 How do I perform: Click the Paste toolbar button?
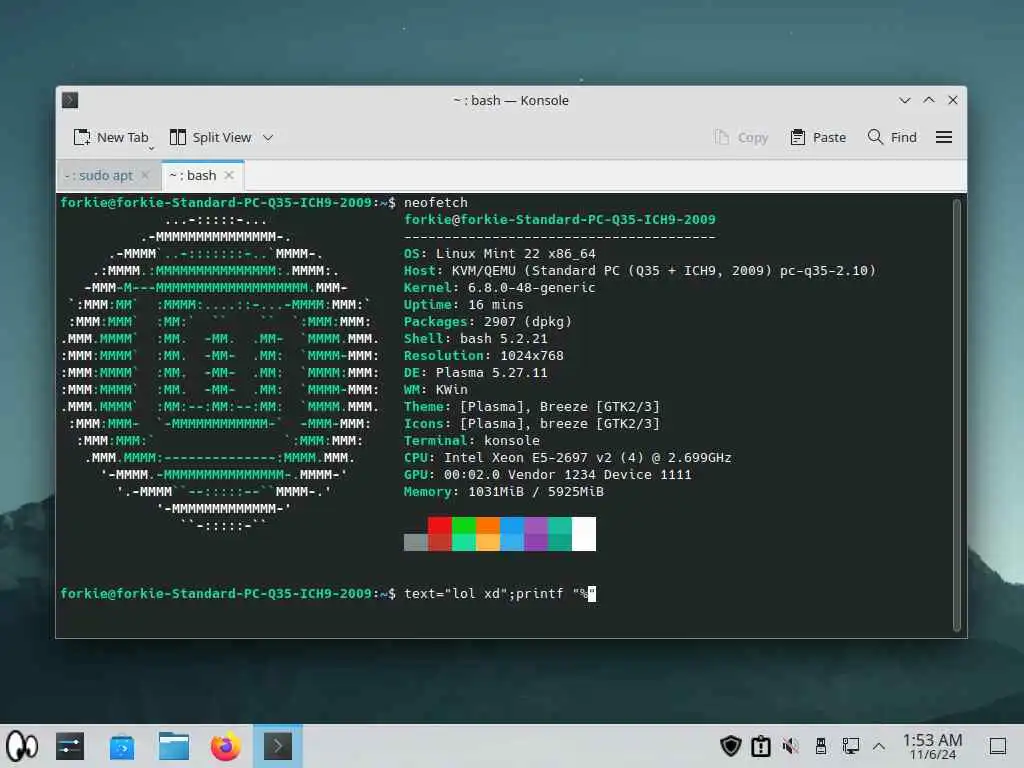(x=818, y=137)
